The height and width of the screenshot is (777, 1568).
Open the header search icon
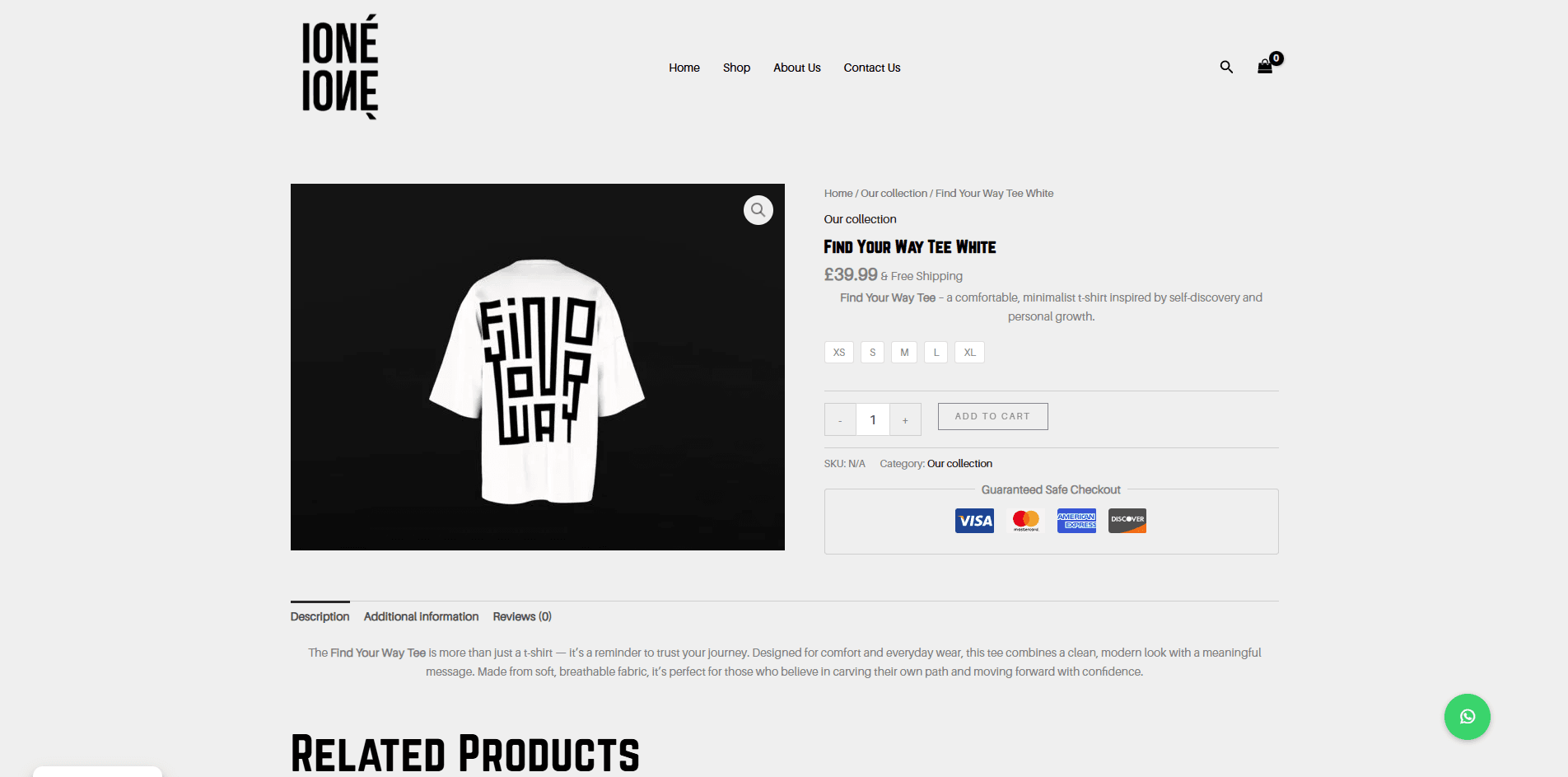(x=1226, y=68)
